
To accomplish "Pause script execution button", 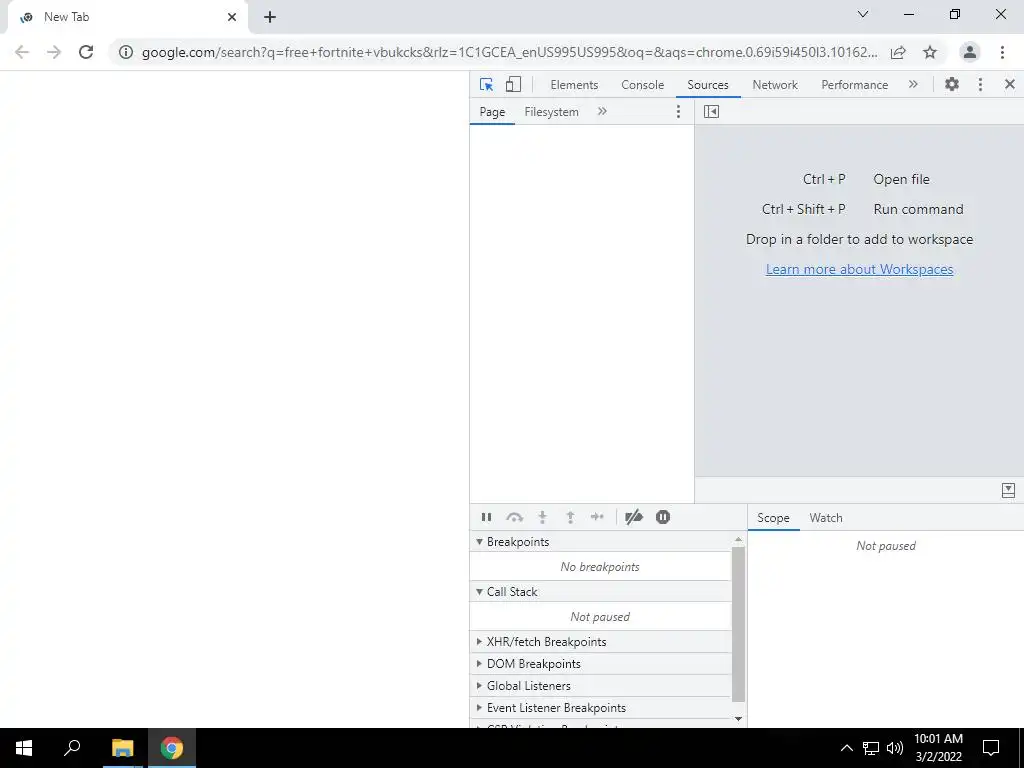I will (487, 517).
